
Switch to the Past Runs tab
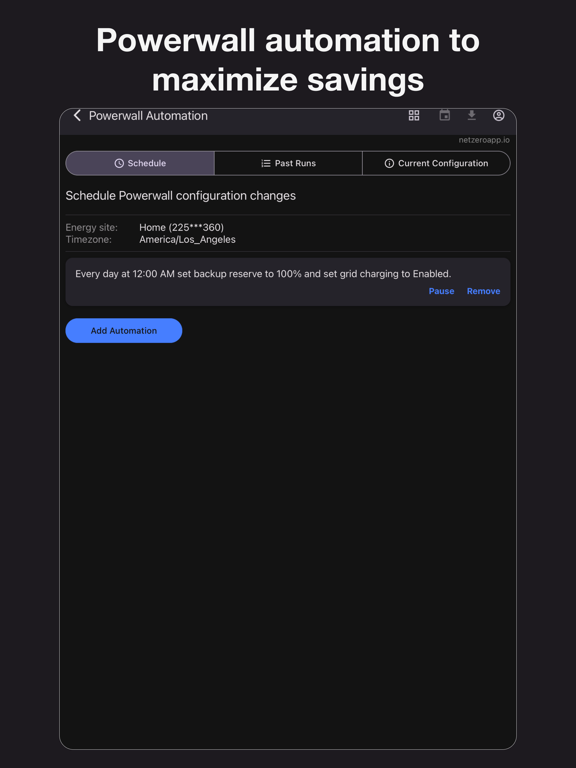288,163
